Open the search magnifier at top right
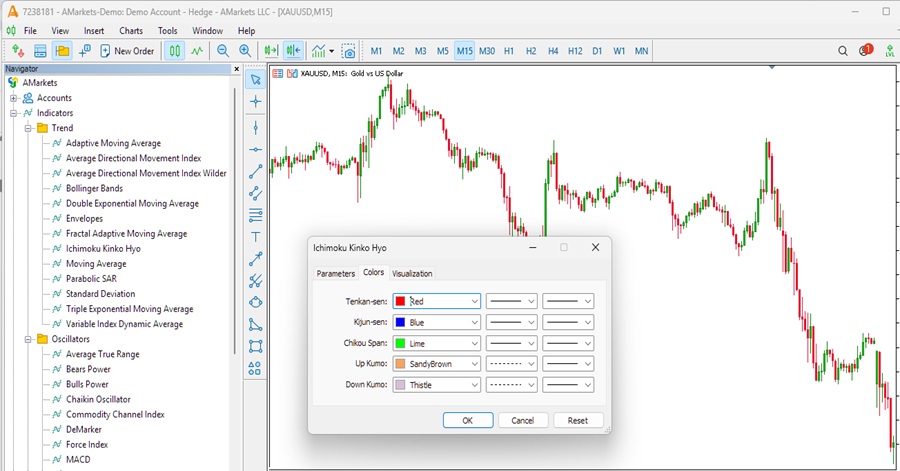 click(843, 51)
